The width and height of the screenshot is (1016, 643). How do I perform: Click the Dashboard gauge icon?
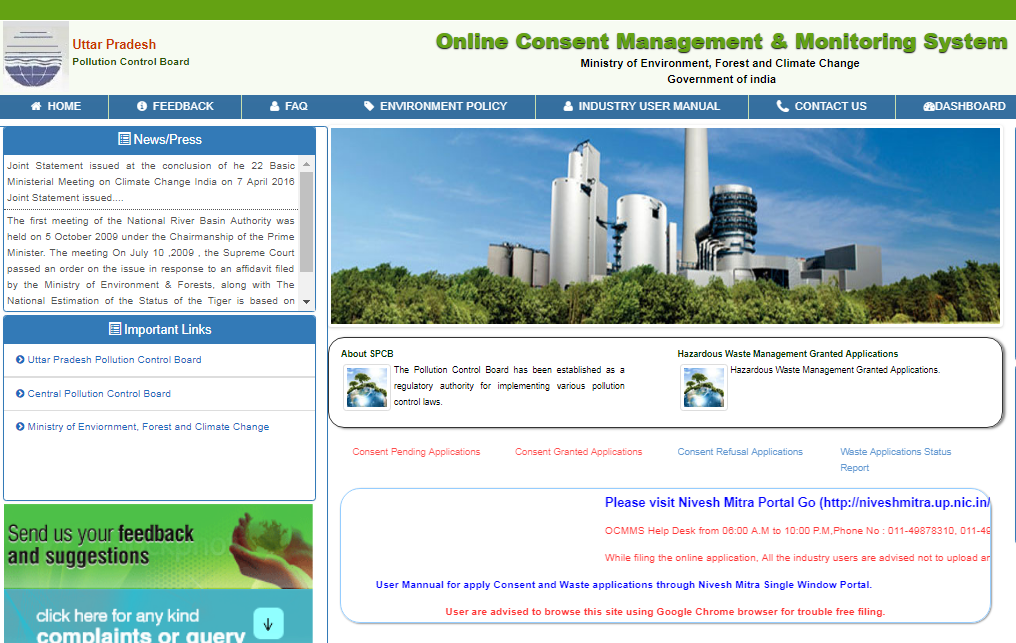929,106
